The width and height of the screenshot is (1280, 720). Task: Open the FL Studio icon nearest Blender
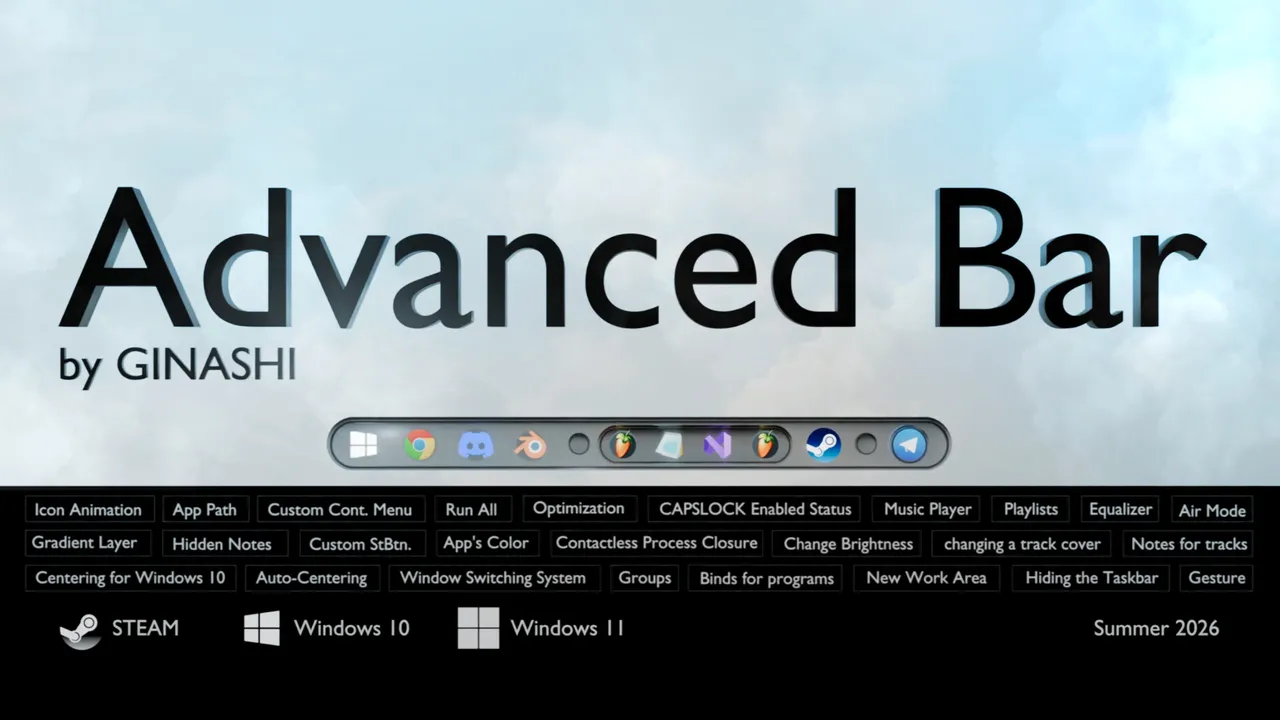623,445
